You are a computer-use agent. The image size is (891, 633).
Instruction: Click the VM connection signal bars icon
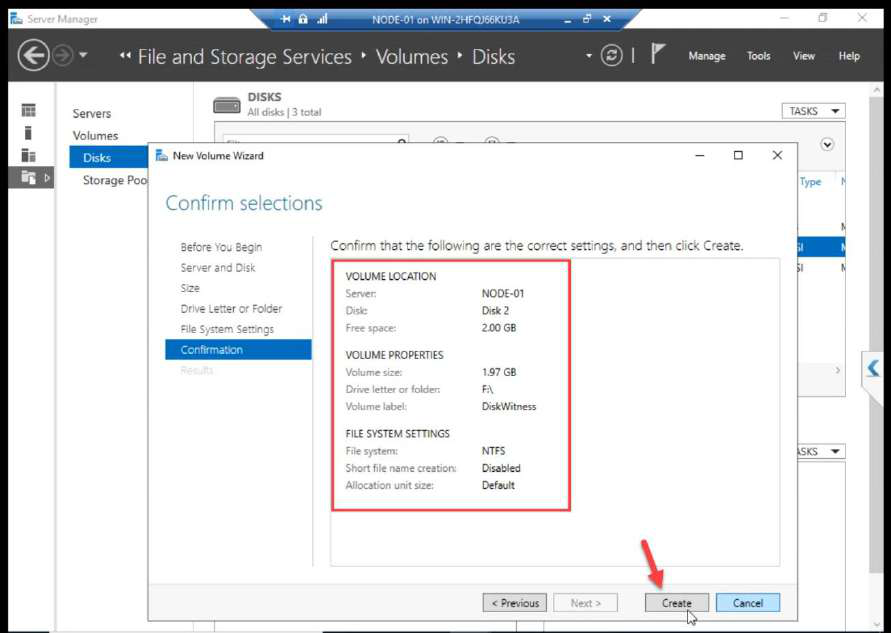[x=323, y=19]
